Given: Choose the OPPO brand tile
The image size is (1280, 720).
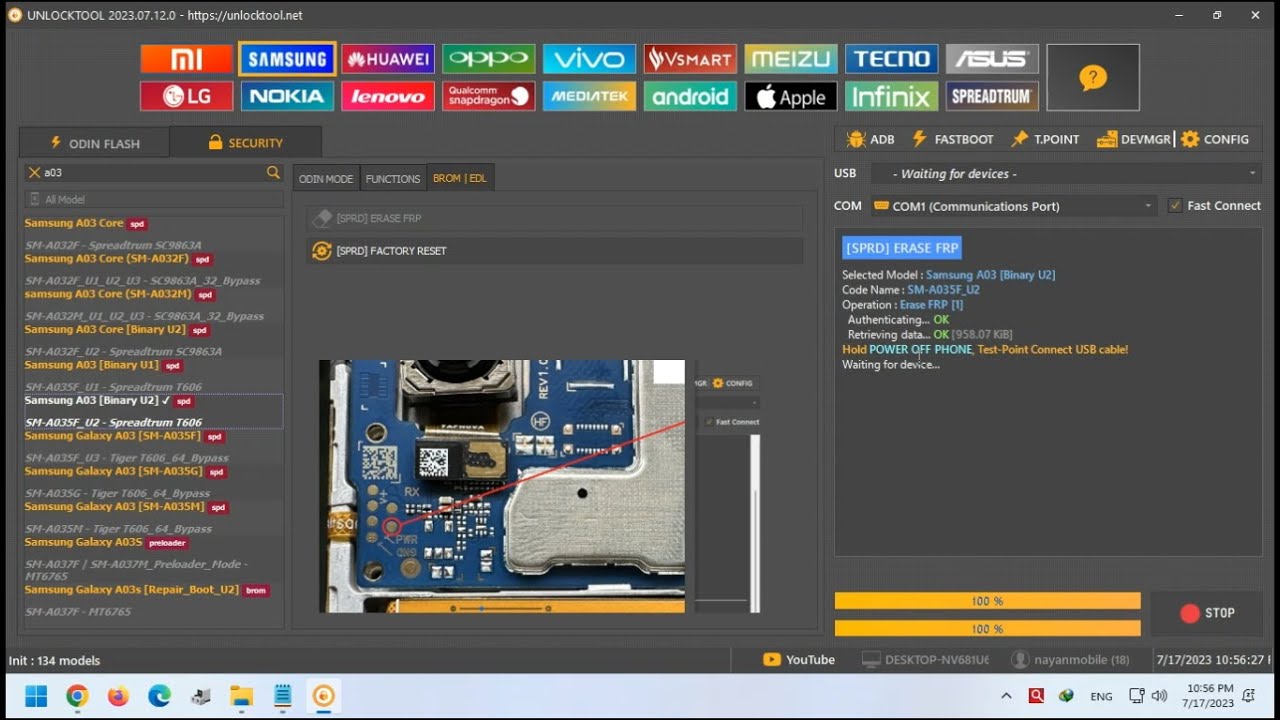Looking at the screenshot, I should pos(489,59).
